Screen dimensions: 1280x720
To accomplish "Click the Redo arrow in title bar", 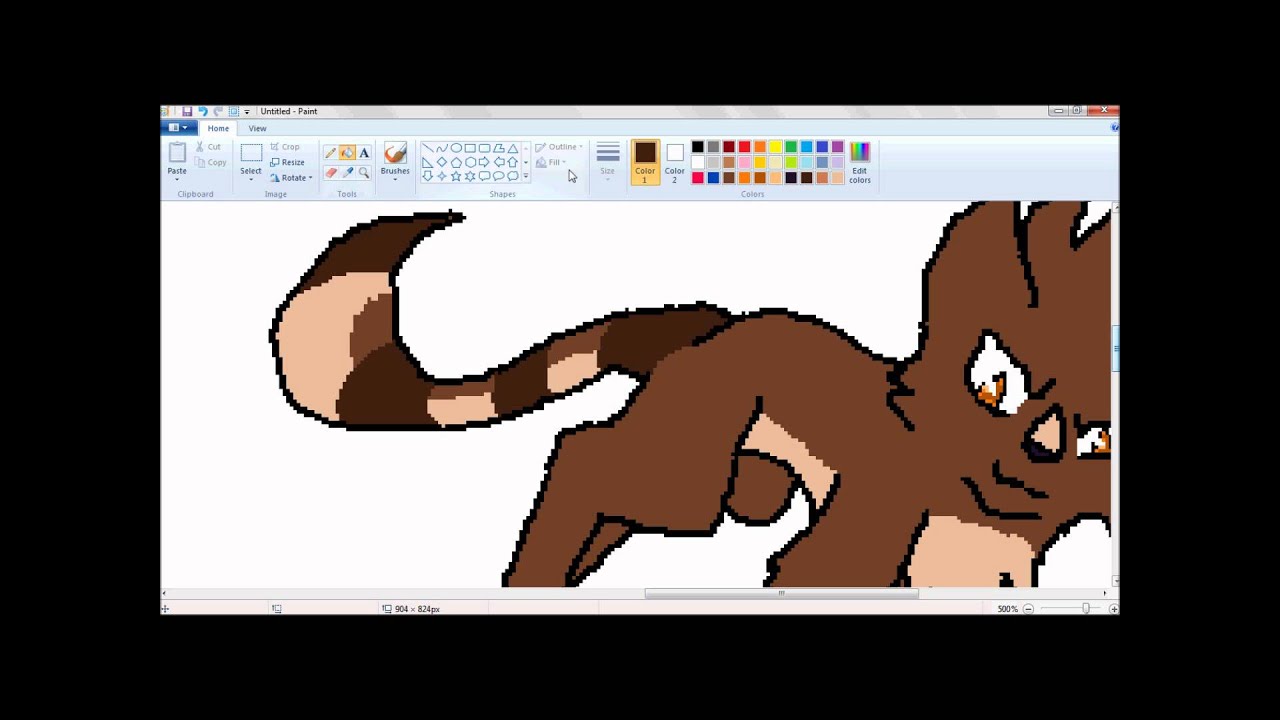I will pyautogui.click(x=218, y=111).
